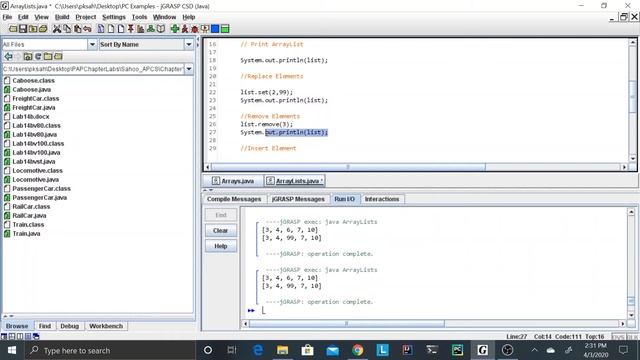Open the Project menu
Viewport: 640px width, 360px height.
tap(86, 17)
